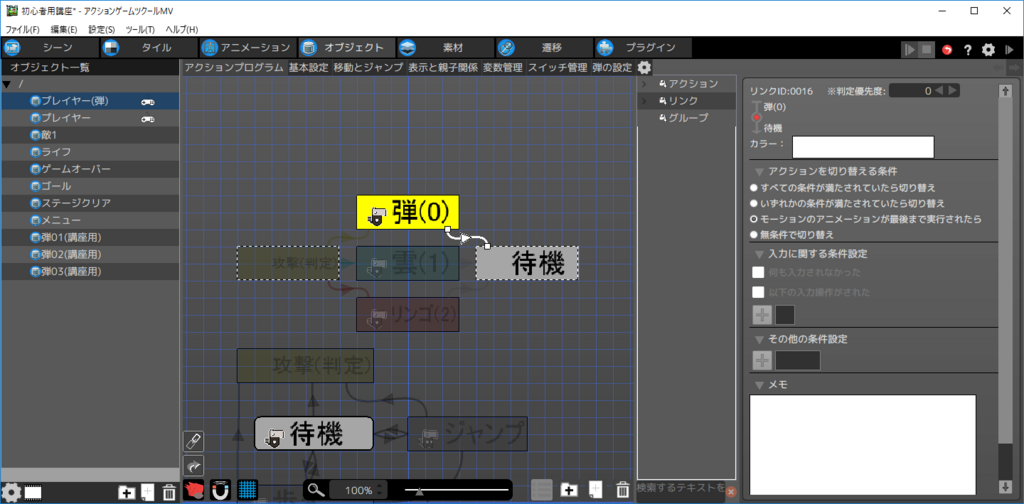Click the film strip icon under object list
This screenshot has height=504, width=1024.
click(x=33, y=492)
